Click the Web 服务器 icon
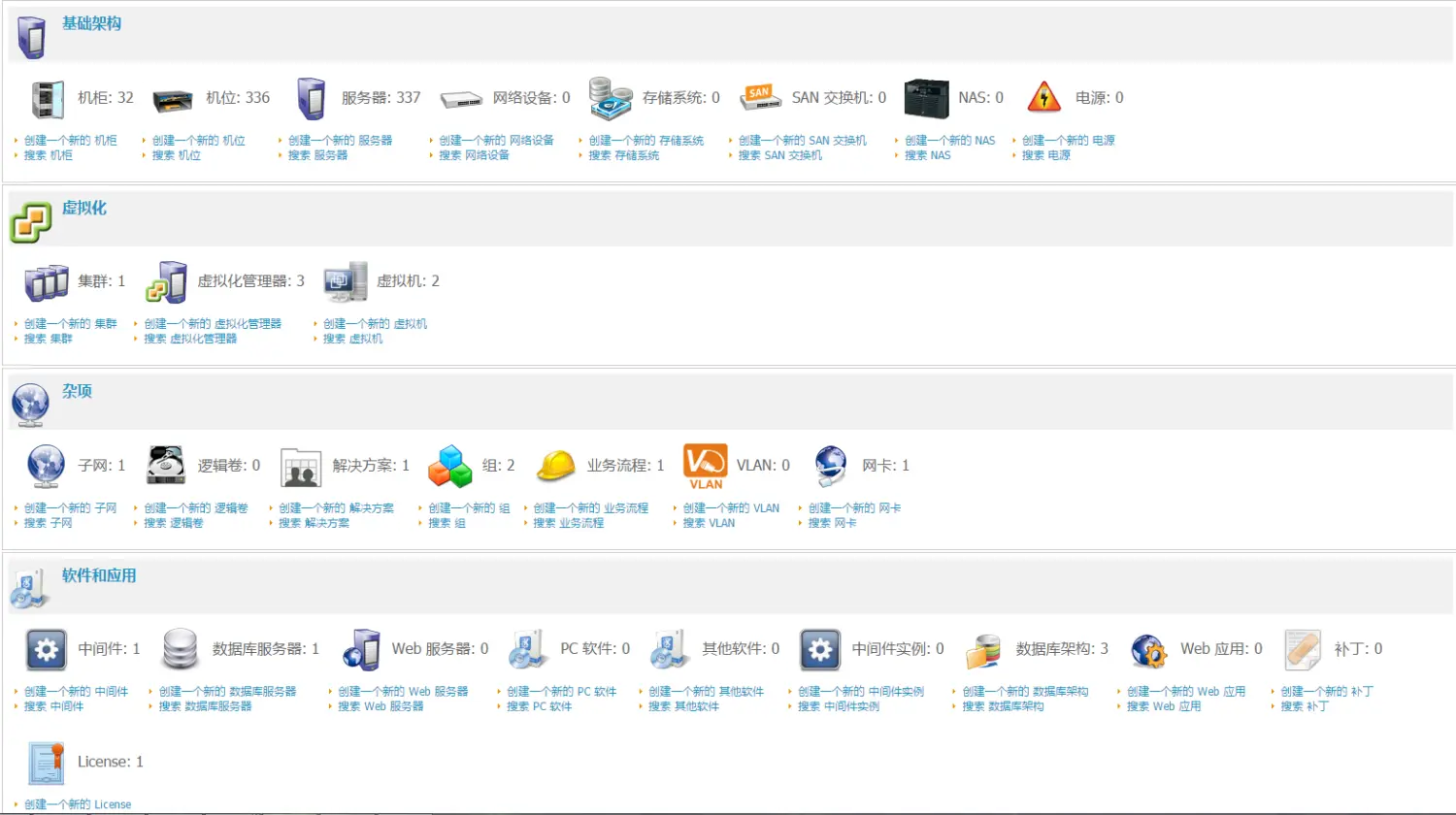 361,649
